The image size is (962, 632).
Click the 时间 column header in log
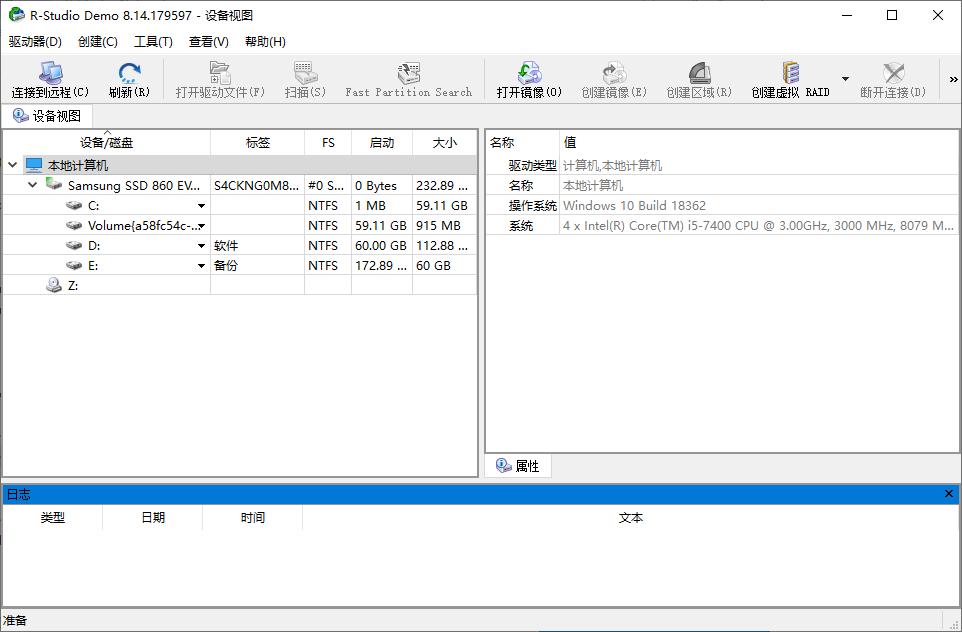pos(253,517)
